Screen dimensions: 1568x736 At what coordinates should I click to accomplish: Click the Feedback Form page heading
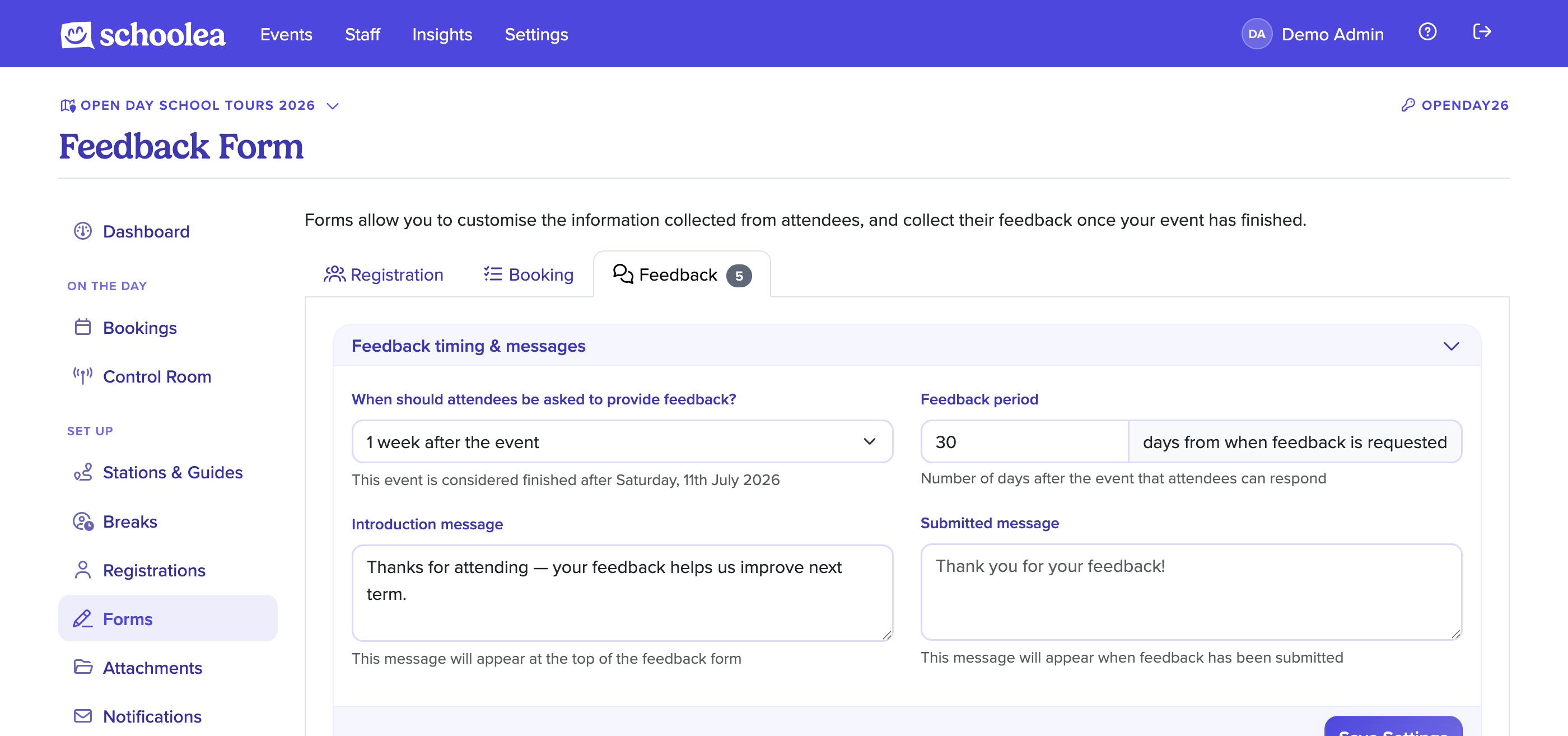(181, 146)
